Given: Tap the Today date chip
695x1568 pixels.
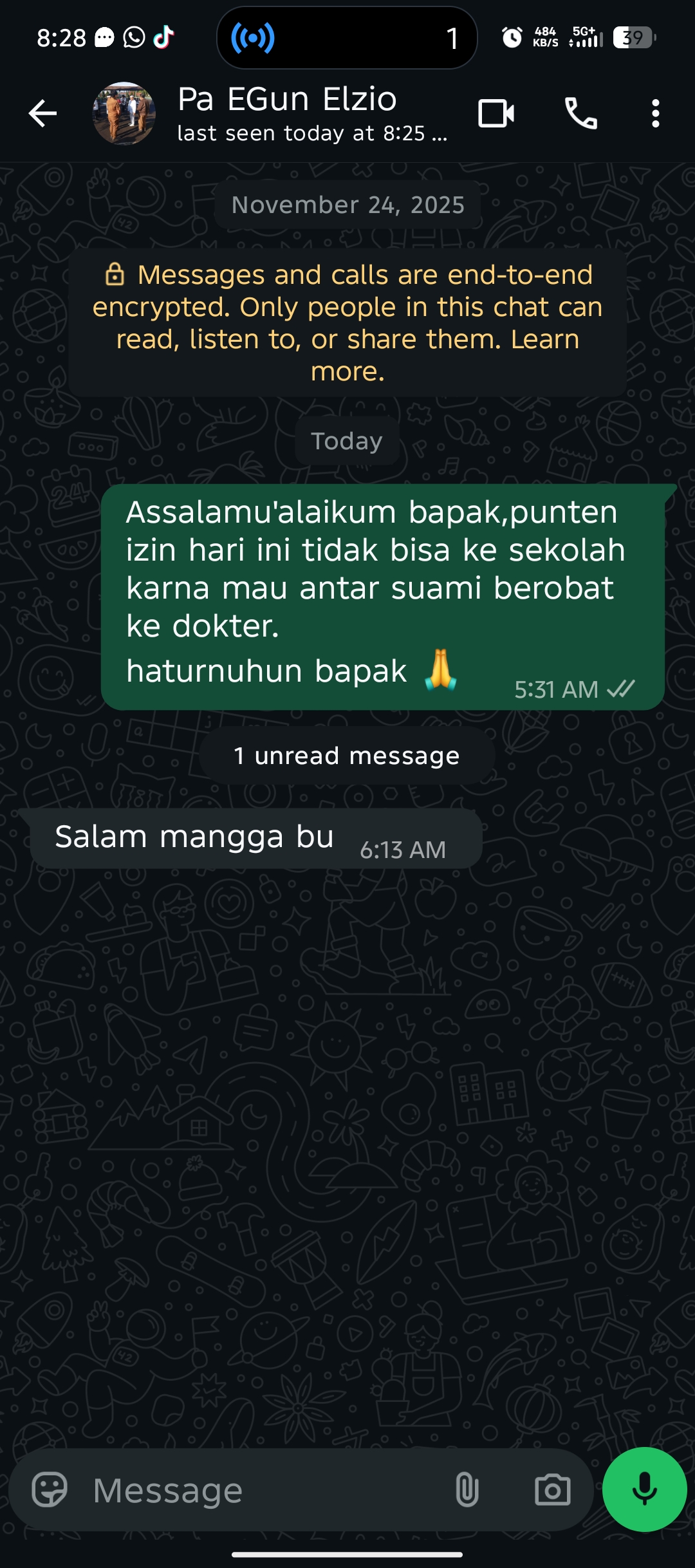Looking at the screenshot, I should (347, 441).
